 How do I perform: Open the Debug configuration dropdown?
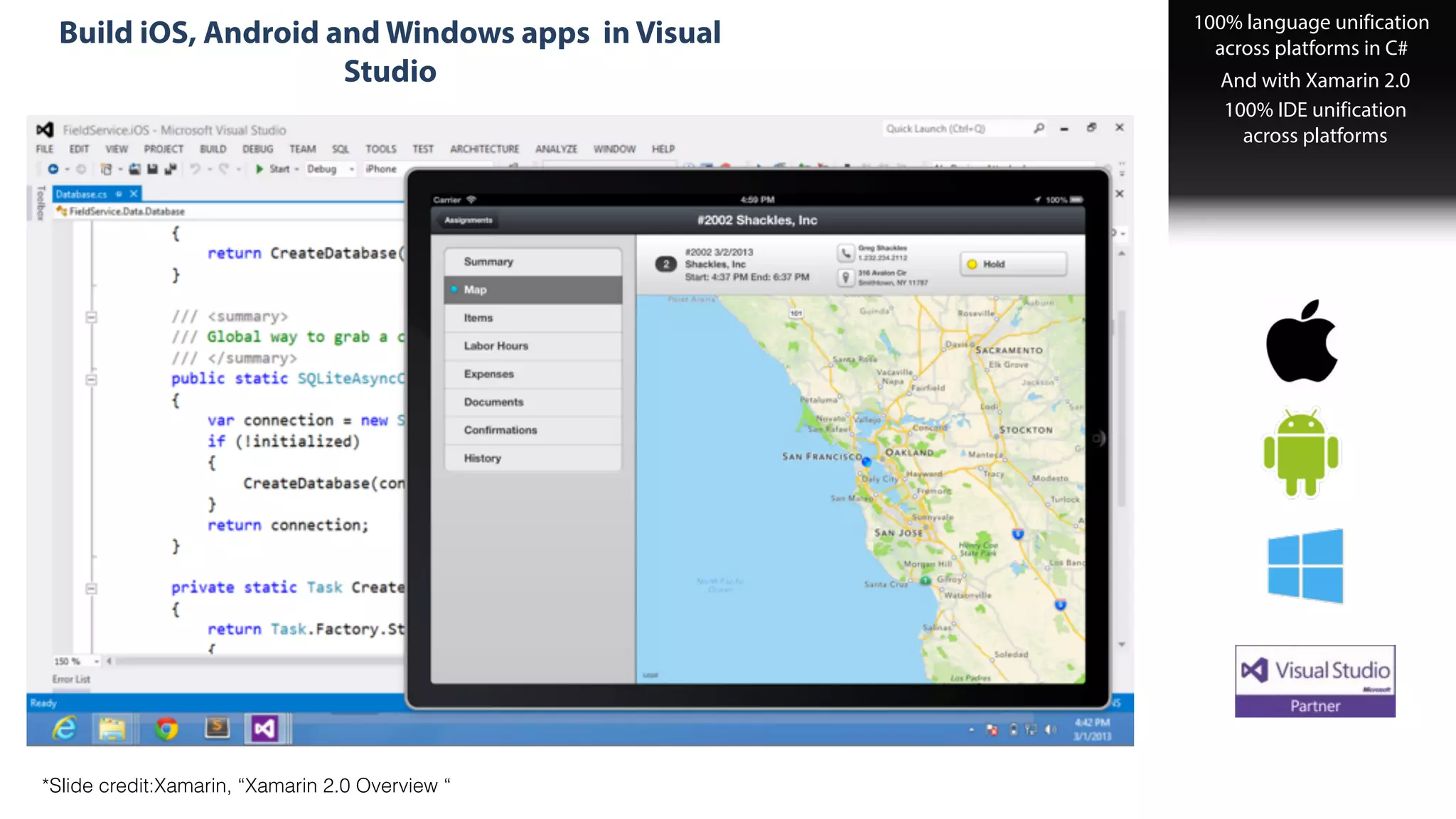(351, 169)
